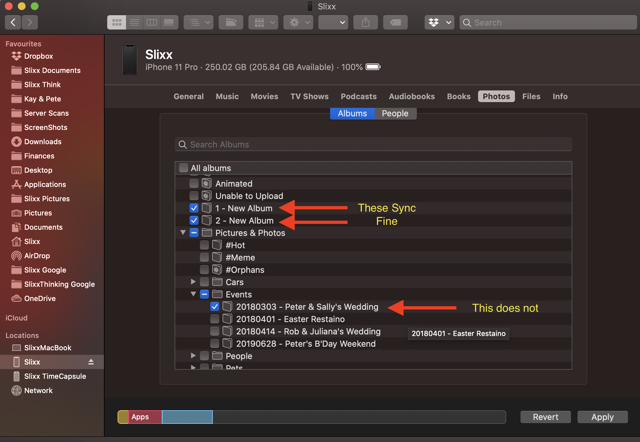This screenshot has width=640, height=442.
Task: Uncheck the 2 - New Album checkbox
Action: [x=194, y=220]
